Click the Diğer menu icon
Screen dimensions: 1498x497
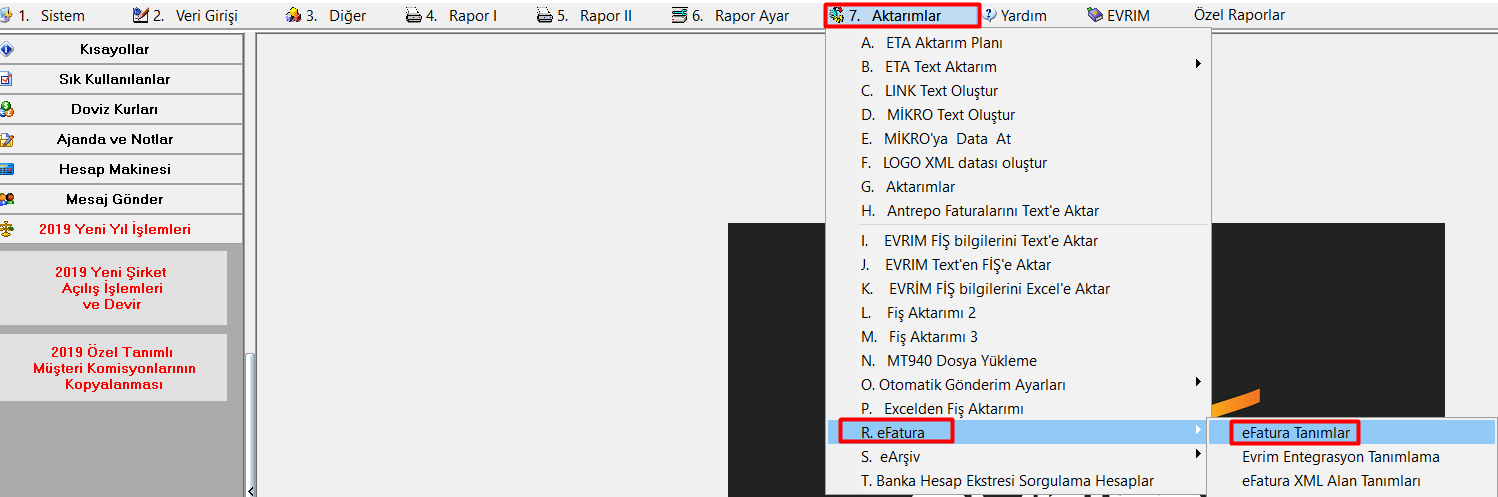(x=293, y=15)
